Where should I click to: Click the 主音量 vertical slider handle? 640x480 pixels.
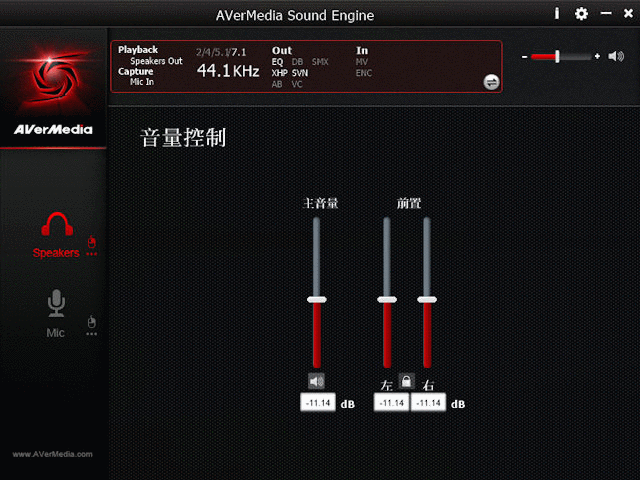317,300
